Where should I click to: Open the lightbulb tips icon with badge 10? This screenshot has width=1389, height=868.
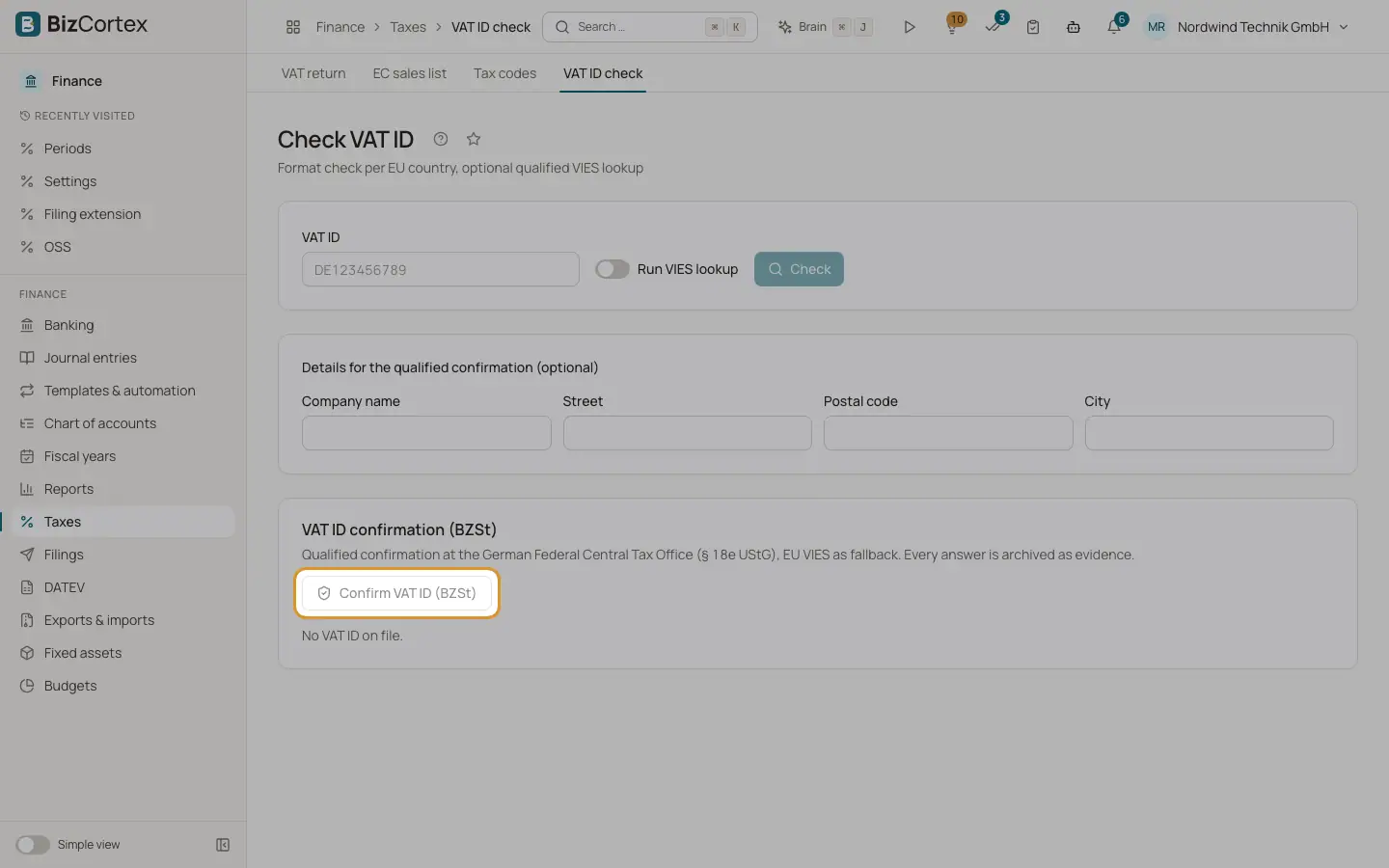(952, 26)
